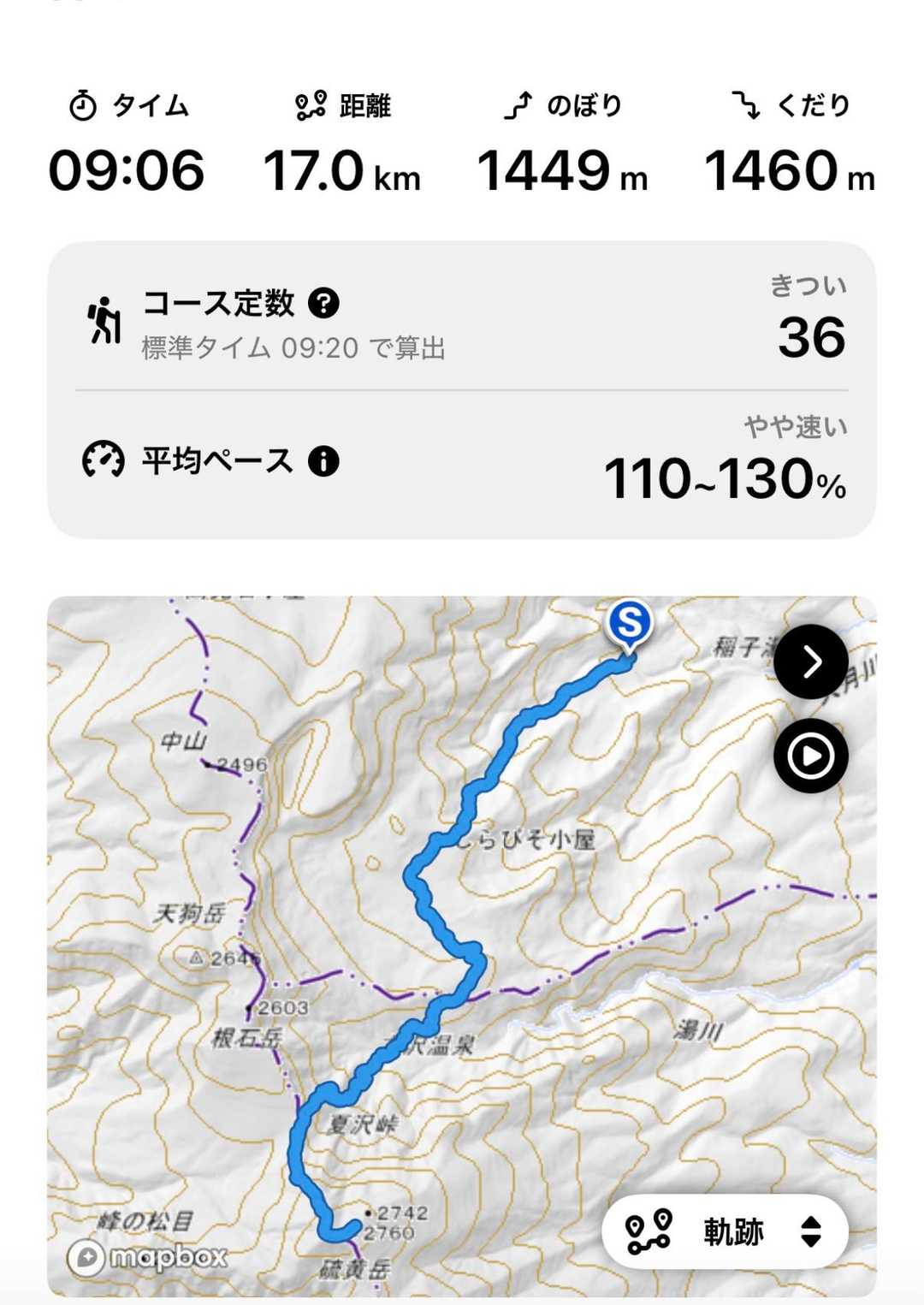Viewport: 924px width, 1305px height.
Task: Expand map with the chevron button
Action: [x=811, y=661]
